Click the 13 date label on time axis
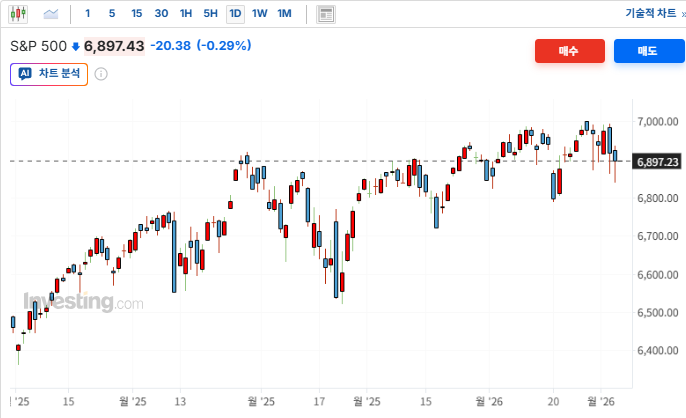 [x=180, y=401]
